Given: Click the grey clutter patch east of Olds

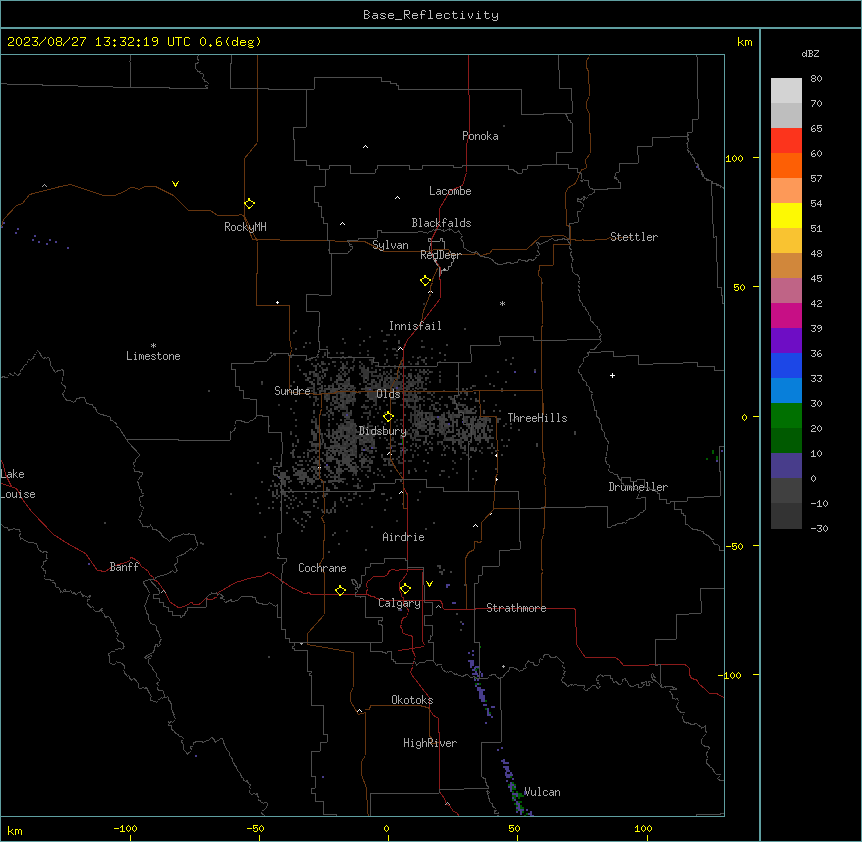Looking at the screenshot, I should [454, 422].
